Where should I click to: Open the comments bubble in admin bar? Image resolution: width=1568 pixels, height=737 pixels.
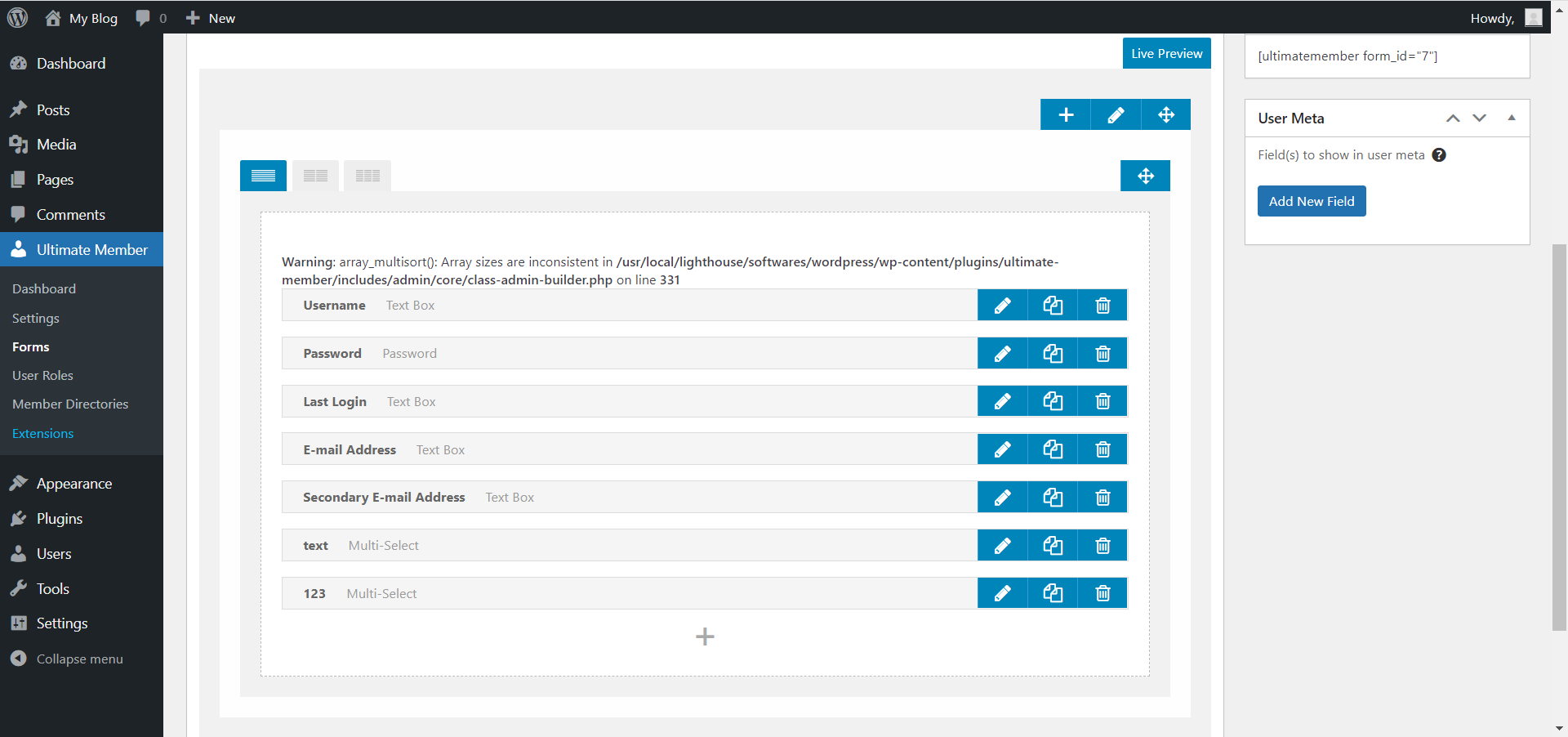tap(151, 18)
